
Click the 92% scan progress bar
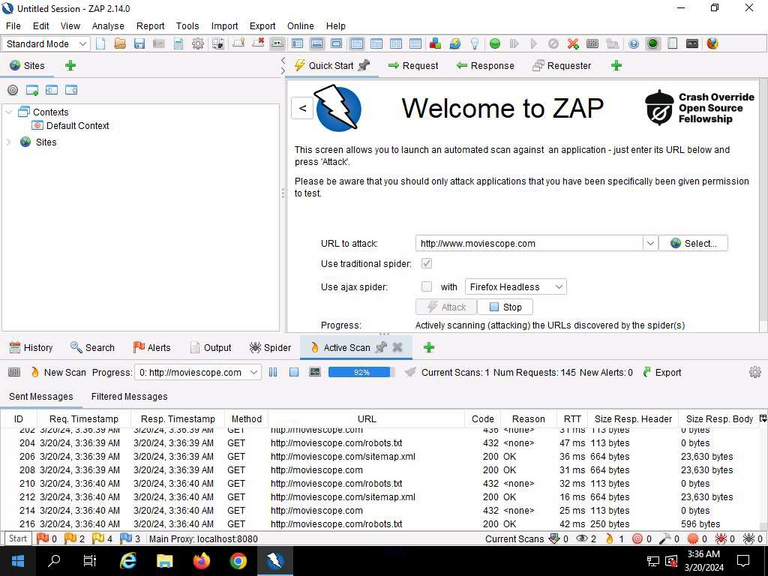[x=361, y=372]
